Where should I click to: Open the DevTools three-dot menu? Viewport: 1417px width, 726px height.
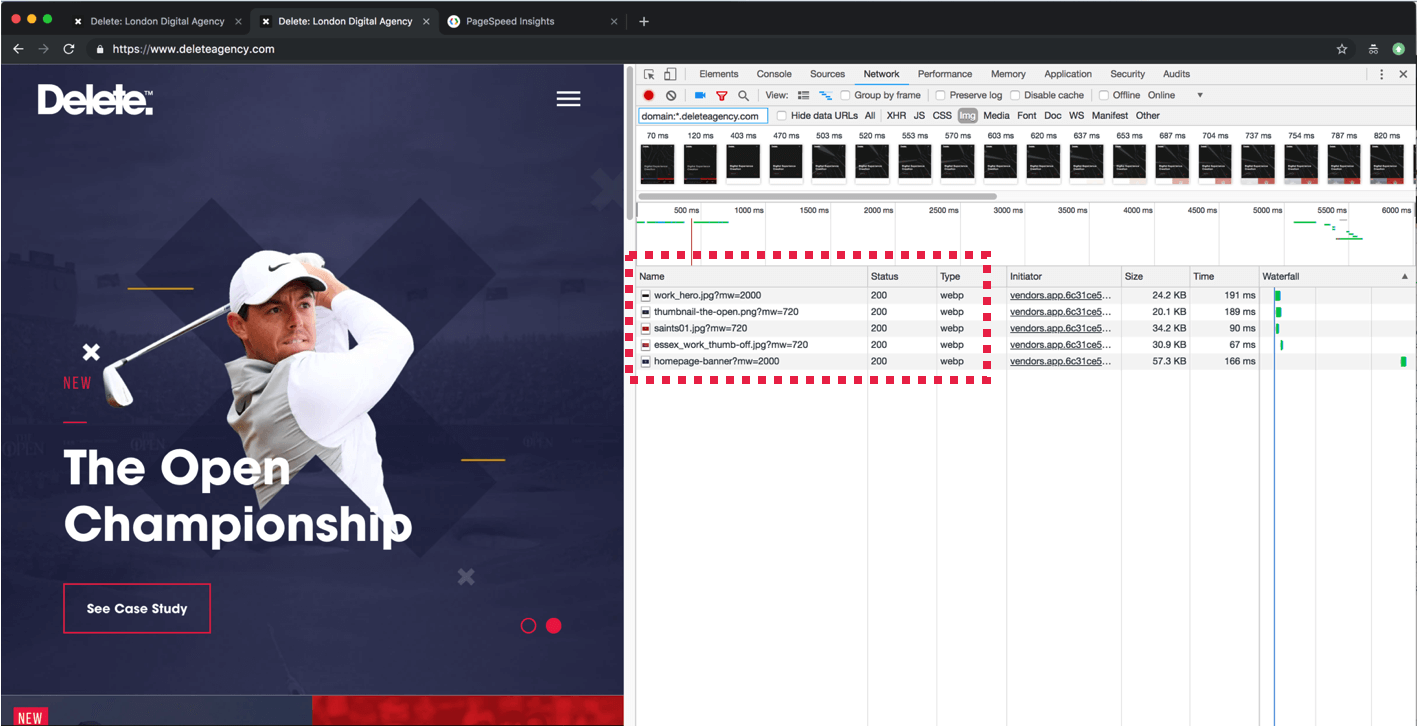click(1382, 73)
